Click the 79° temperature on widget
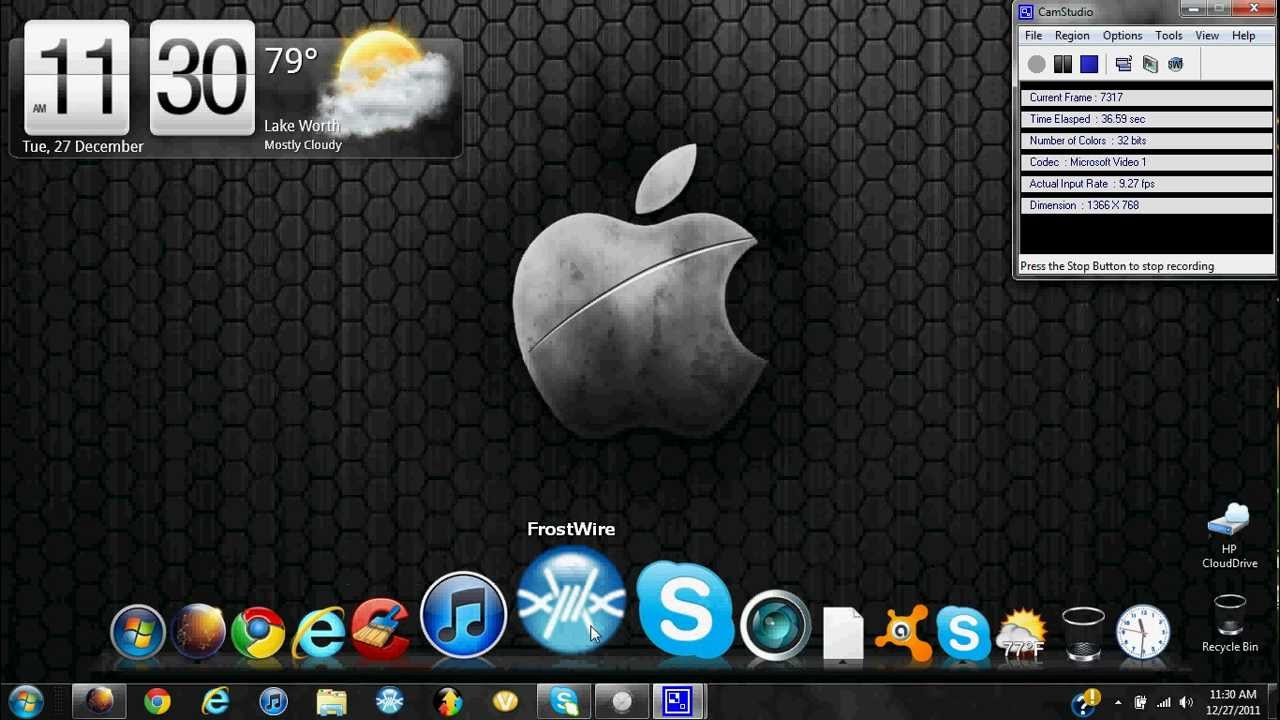 click(291, 61)
